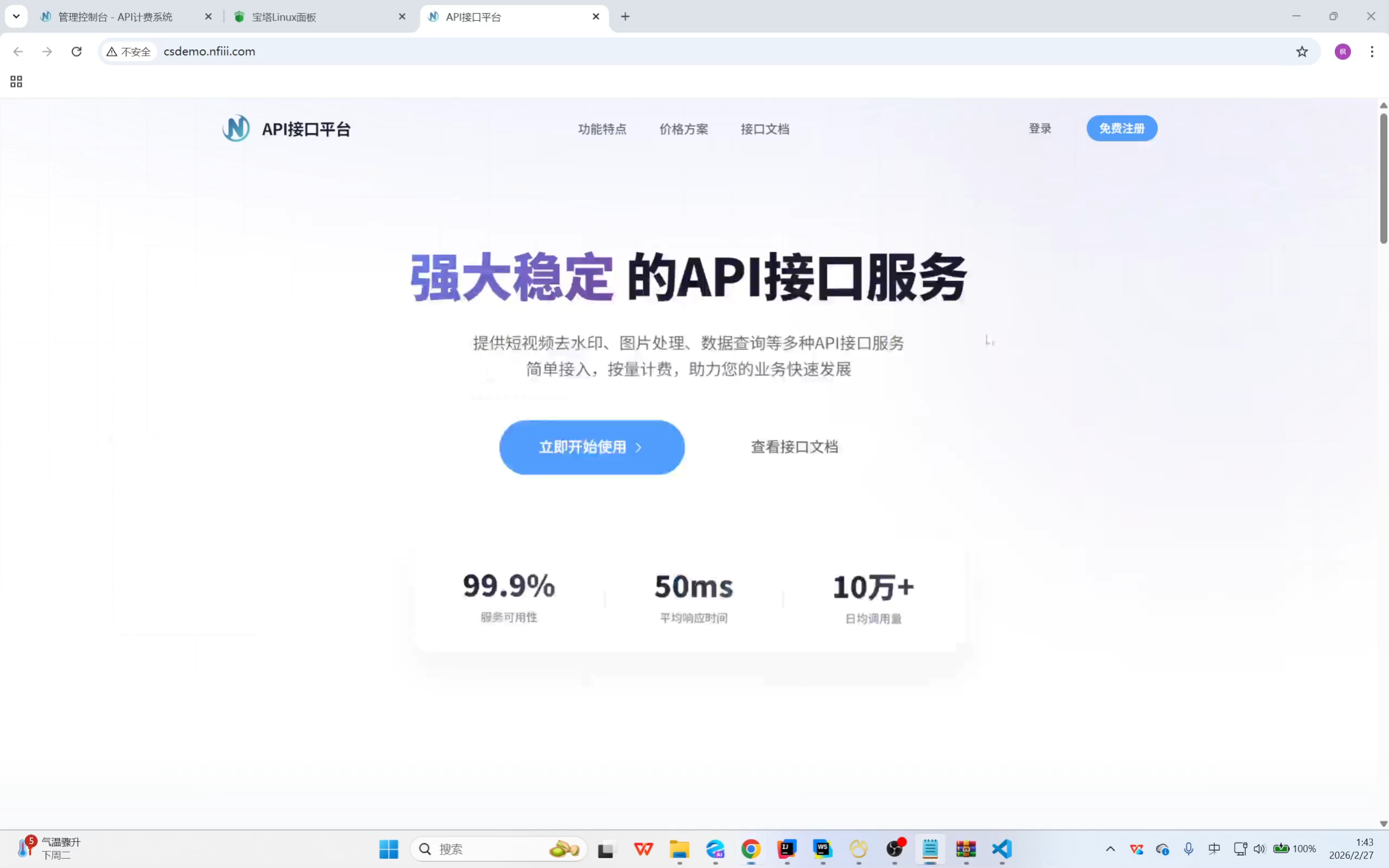Switch to the 宝塔Linux面板 tab
Image resolution: width=1389 pixels, height=868 pixels.
tap(284, 17)
